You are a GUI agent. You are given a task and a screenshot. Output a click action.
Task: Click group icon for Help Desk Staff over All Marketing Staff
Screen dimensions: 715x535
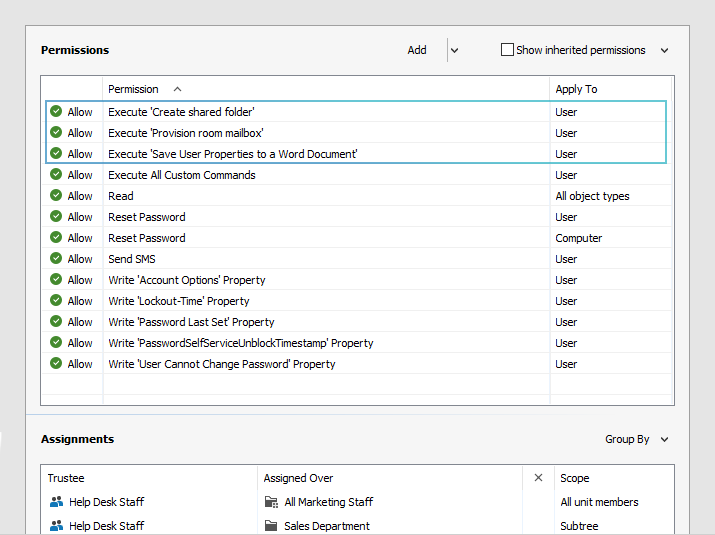coord(57,502)
